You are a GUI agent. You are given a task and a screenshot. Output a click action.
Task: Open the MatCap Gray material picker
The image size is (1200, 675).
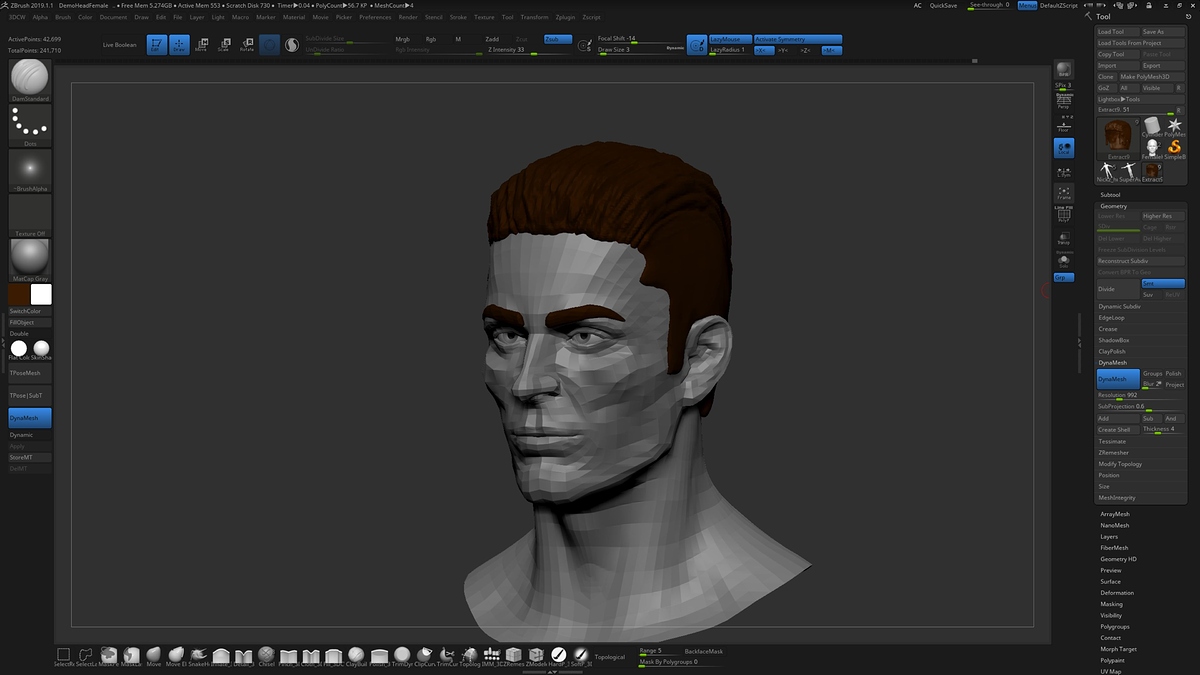[x=30, y=256]
